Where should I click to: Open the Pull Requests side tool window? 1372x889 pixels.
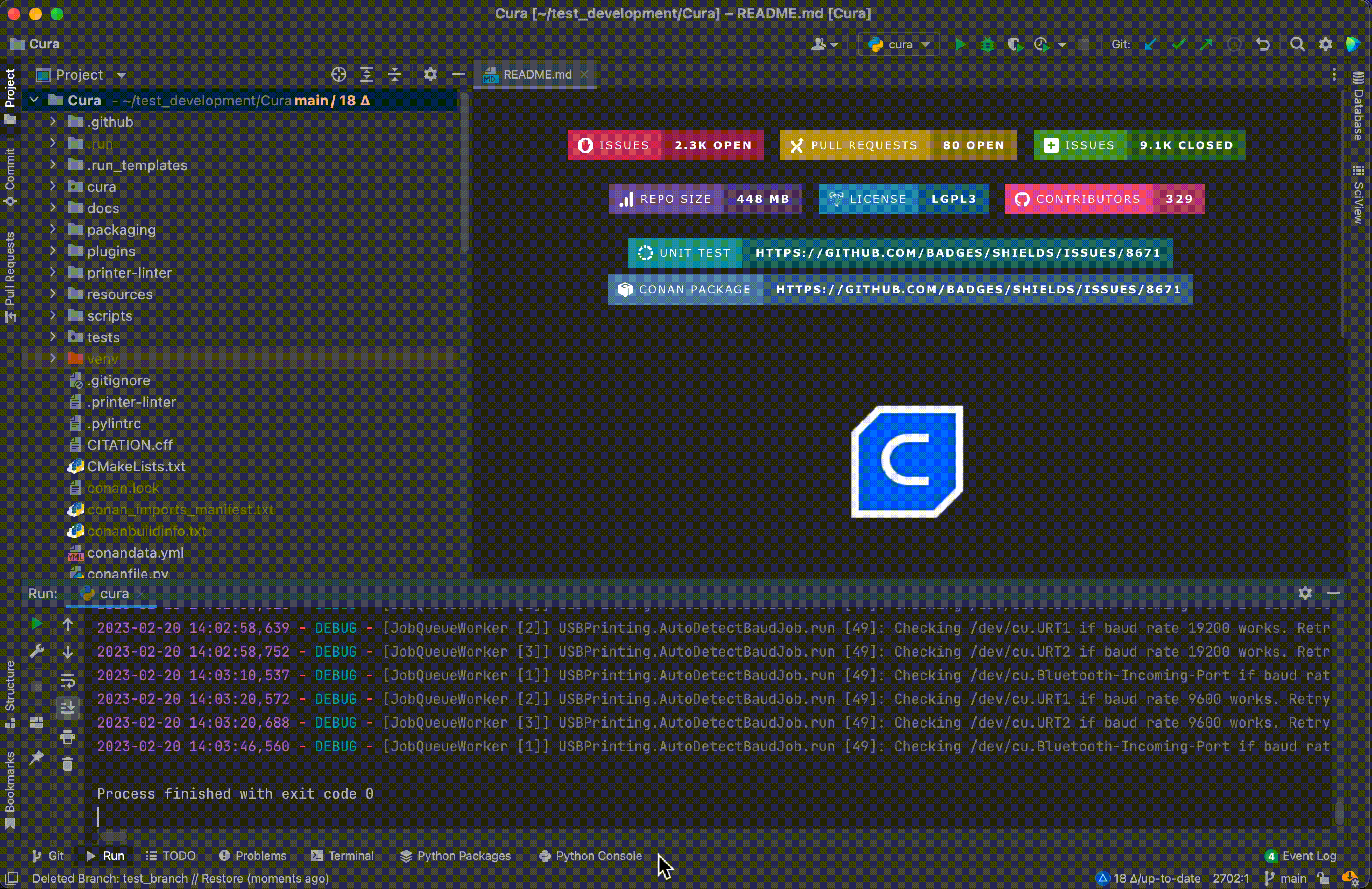click(x=10, y=277)
